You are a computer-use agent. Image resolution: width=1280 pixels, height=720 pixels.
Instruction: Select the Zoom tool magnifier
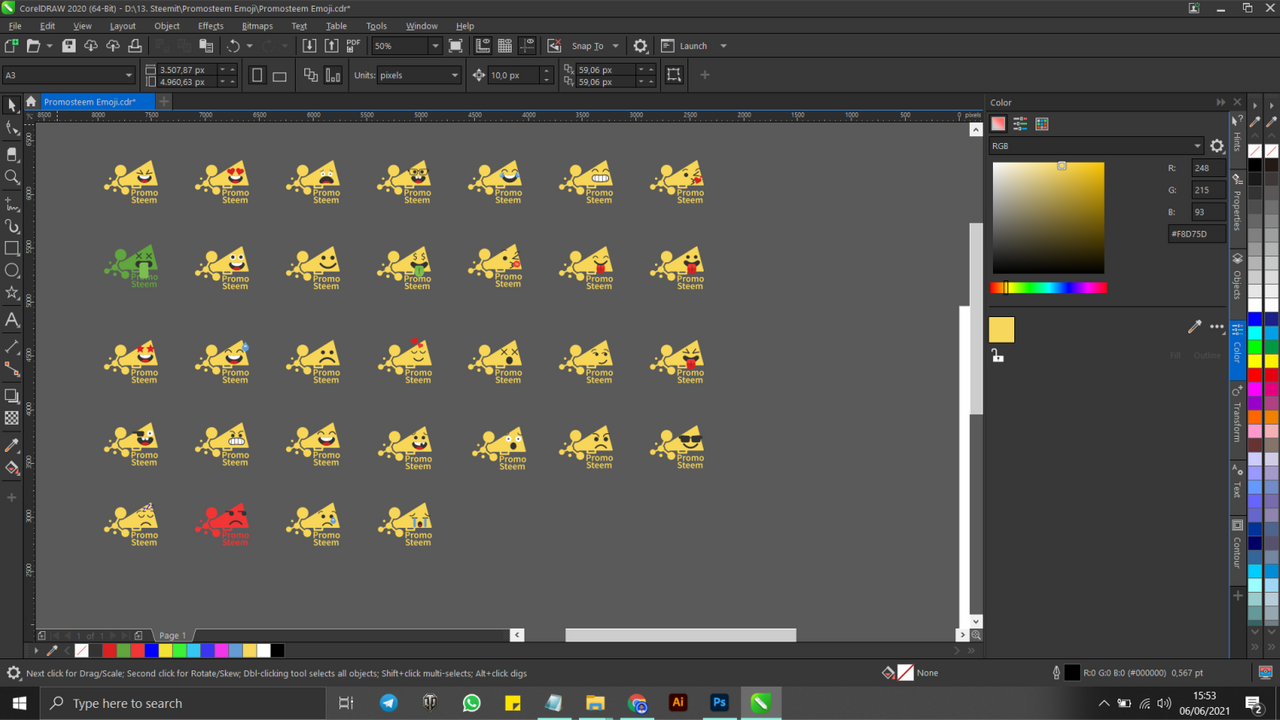tap(12, 177)
